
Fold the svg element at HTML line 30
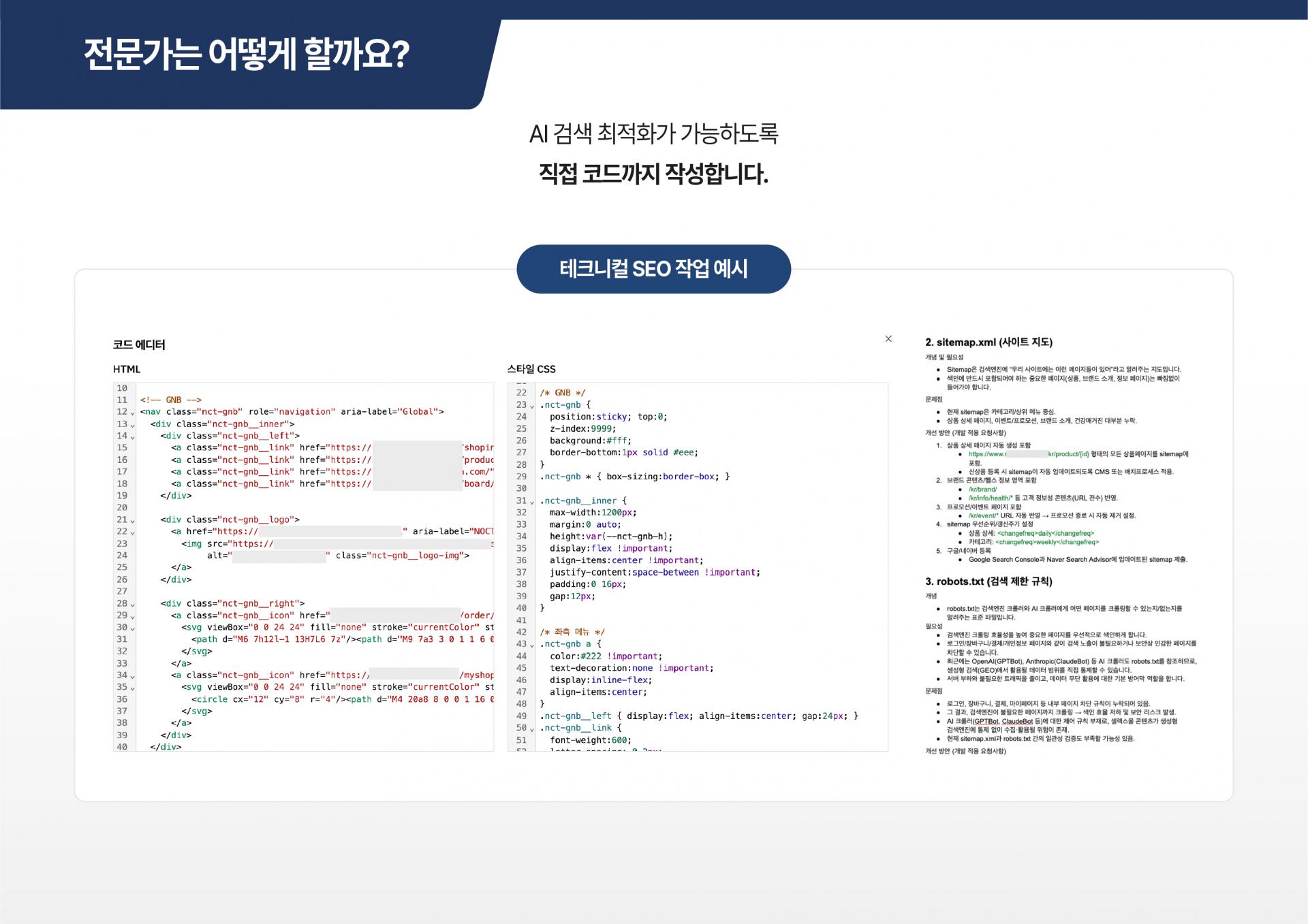point(133,628)
